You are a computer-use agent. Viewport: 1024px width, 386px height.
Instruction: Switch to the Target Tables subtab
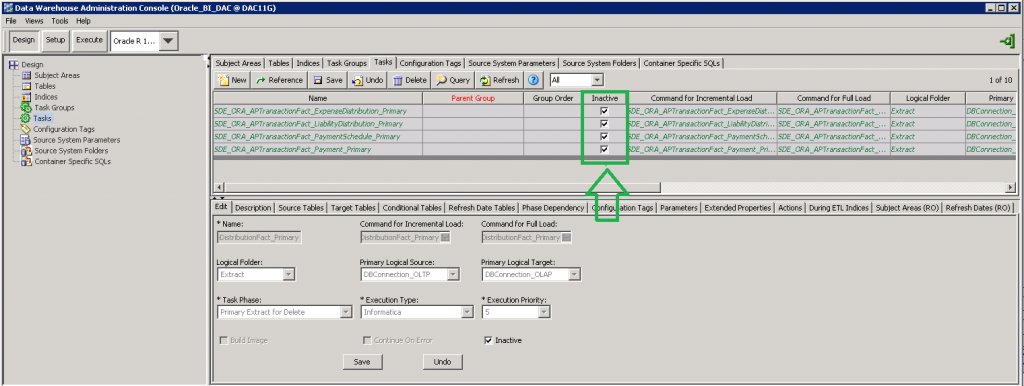point(353,208)
